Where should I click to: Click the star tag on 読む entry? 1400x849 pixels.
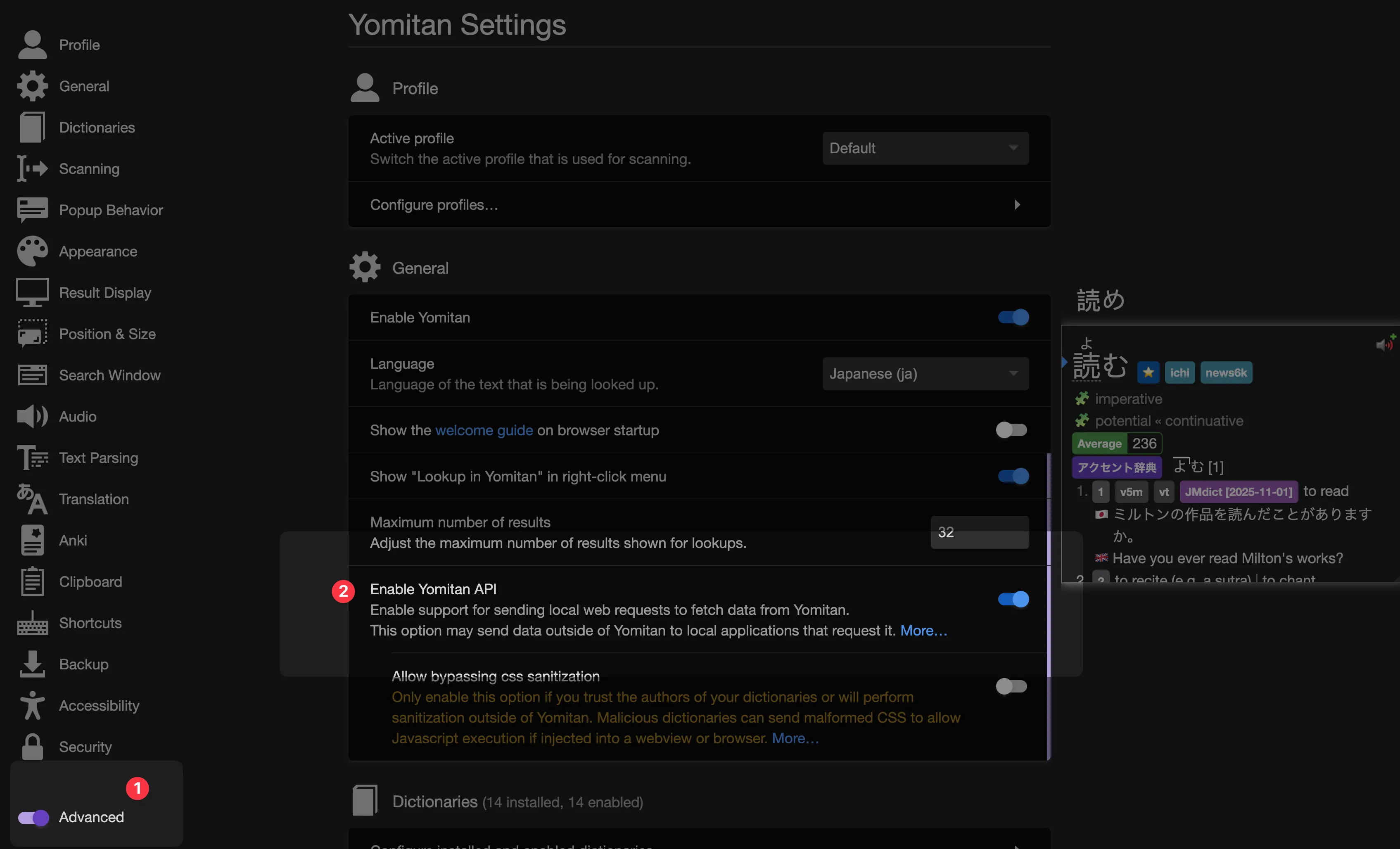(1148, 373)
